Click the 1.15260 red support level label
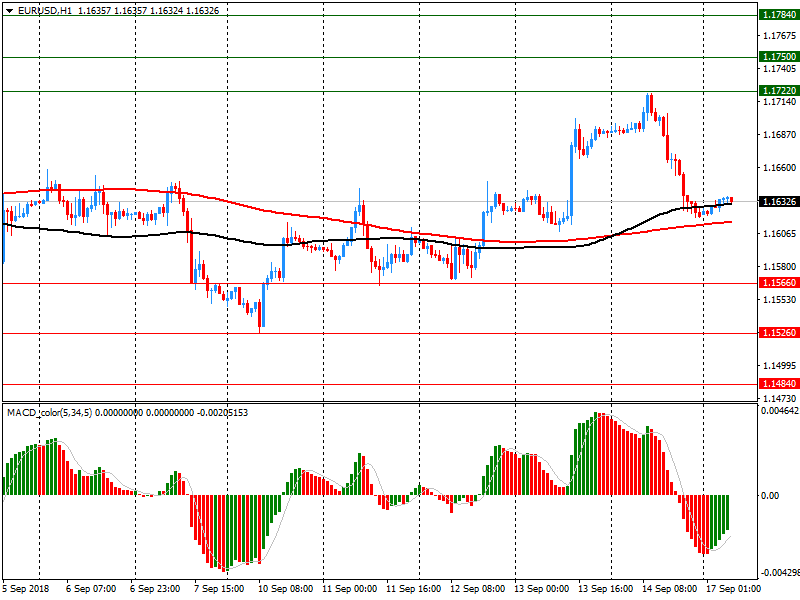 pyautogui.click(x=779, y=333)
